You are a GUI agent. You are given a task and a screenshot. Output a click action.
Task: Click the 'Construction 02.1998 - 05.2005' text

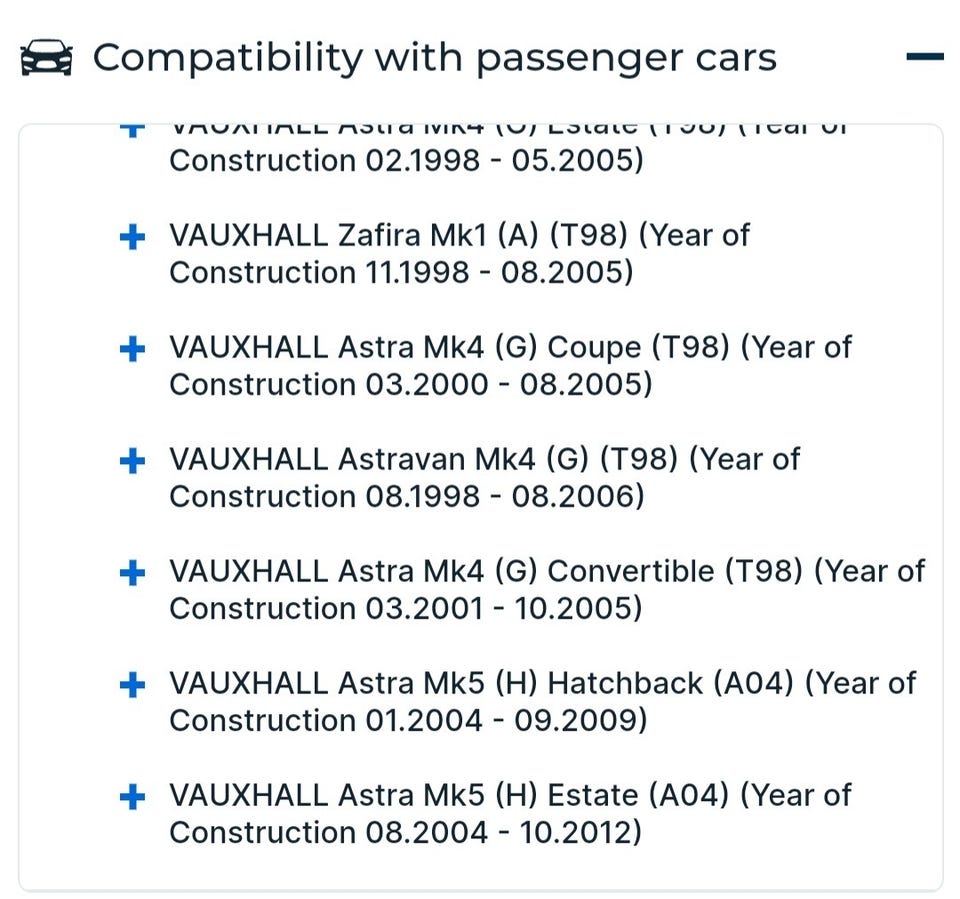pos(406,161)
